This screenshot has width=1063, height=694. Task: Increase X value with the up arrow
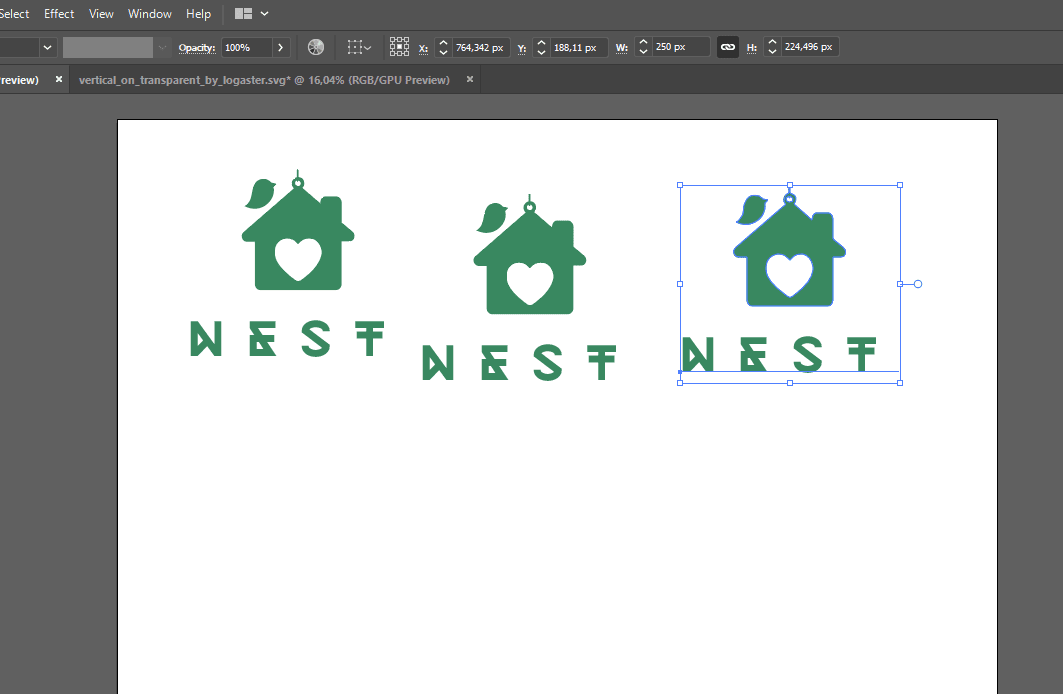pos(443,43)
